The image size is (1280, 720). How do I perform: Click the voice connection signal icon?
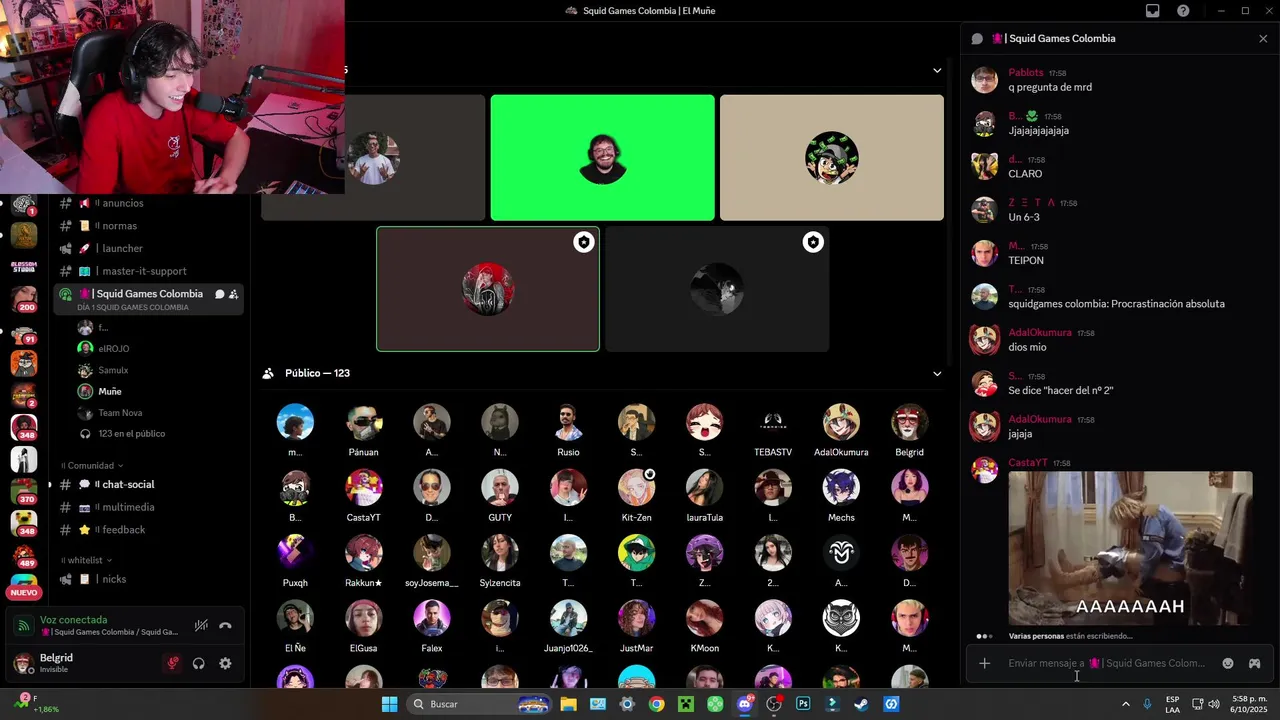click(24, 626)
